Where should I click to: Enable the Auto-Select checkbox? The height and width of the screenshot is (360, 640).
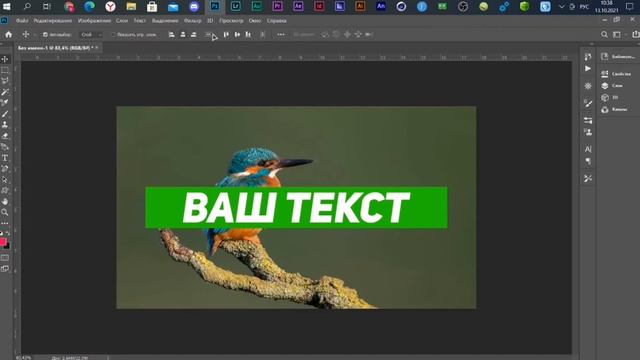pos(45,35)
